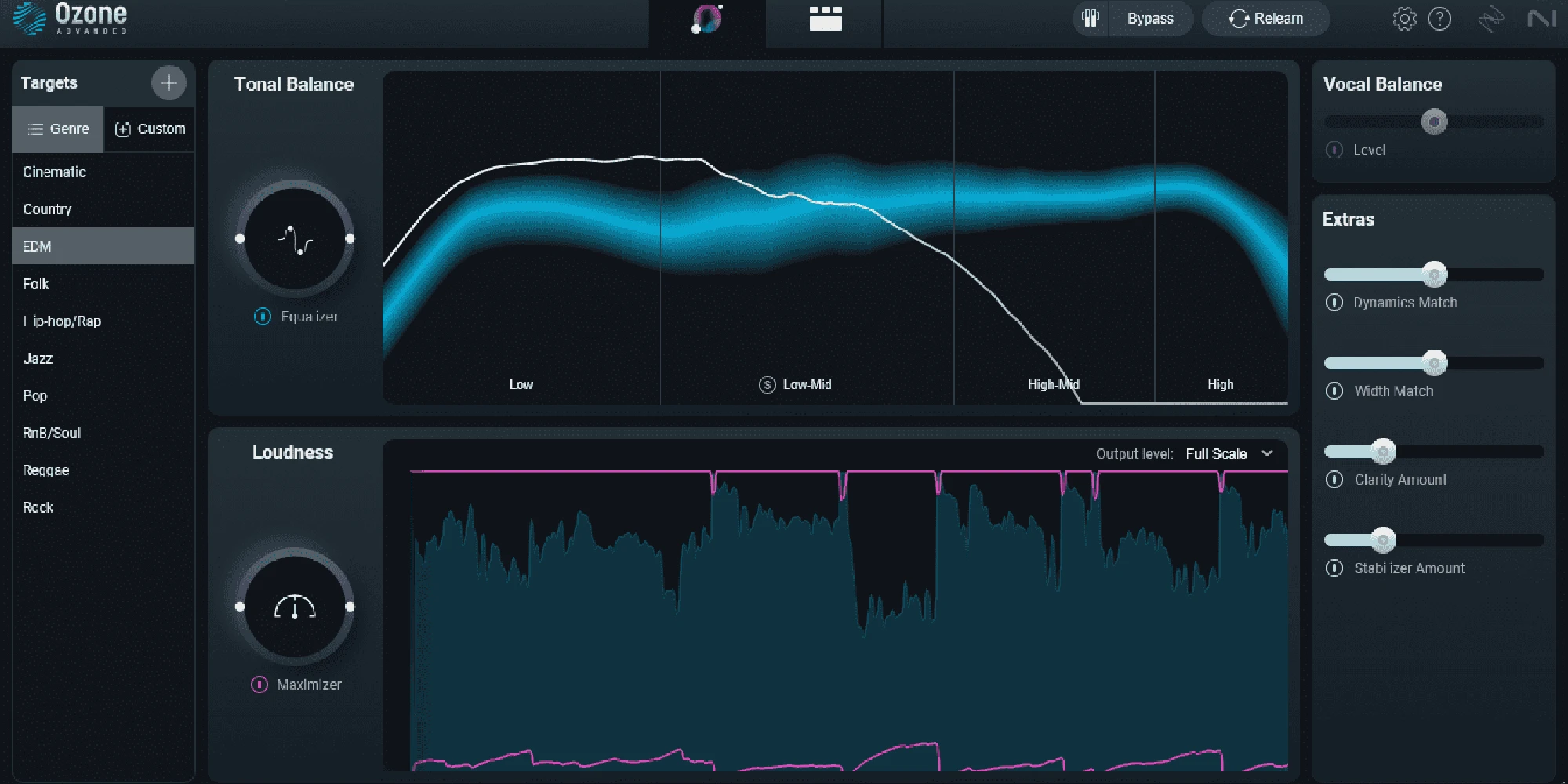Click the Ozone Advanced logo
The image size is (1568, 784).
pyautogui.click(x=71, y=19)
